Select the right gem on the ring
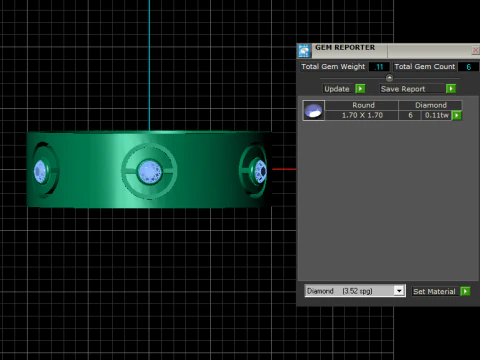Screen dimensions: 480x360 click(260, 172)
